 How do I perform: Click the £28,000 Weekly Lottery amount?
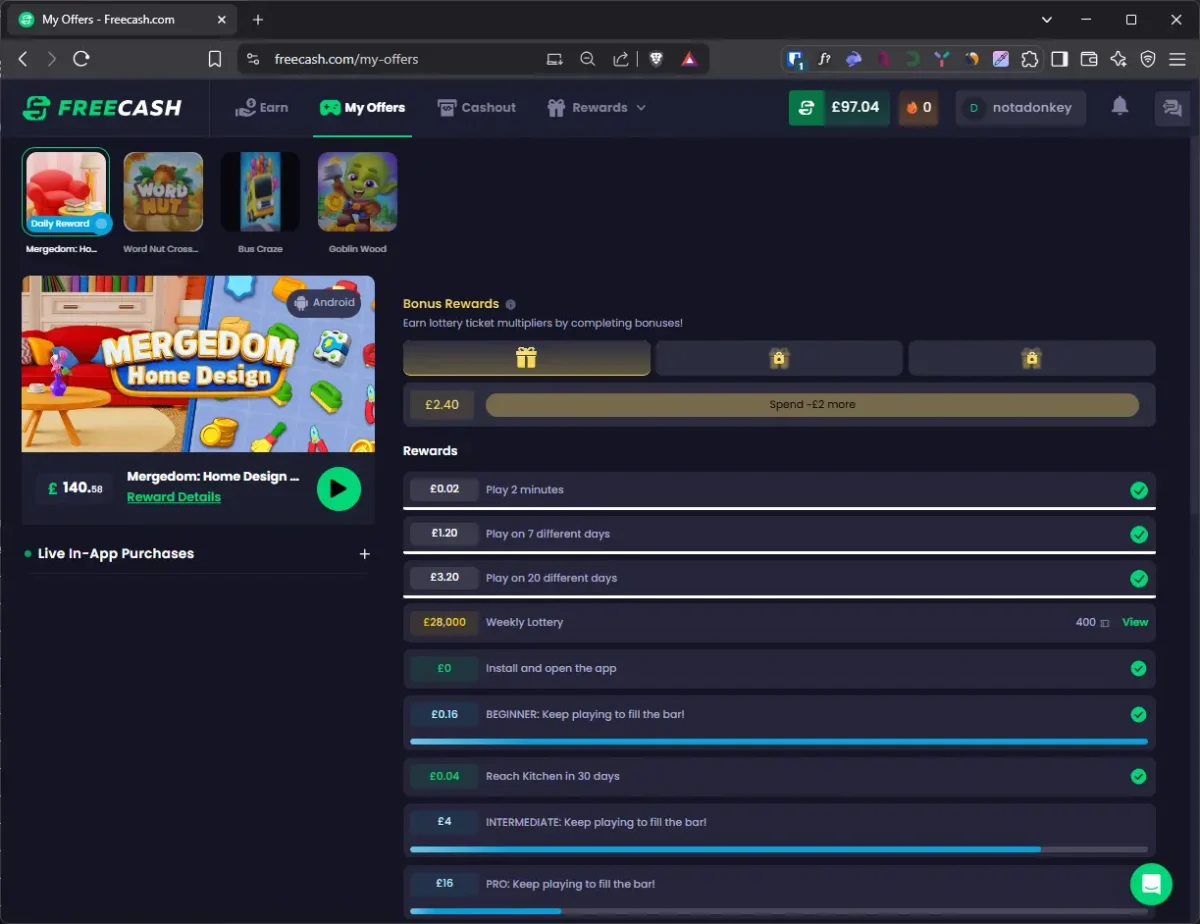click(x=445, y=622)
